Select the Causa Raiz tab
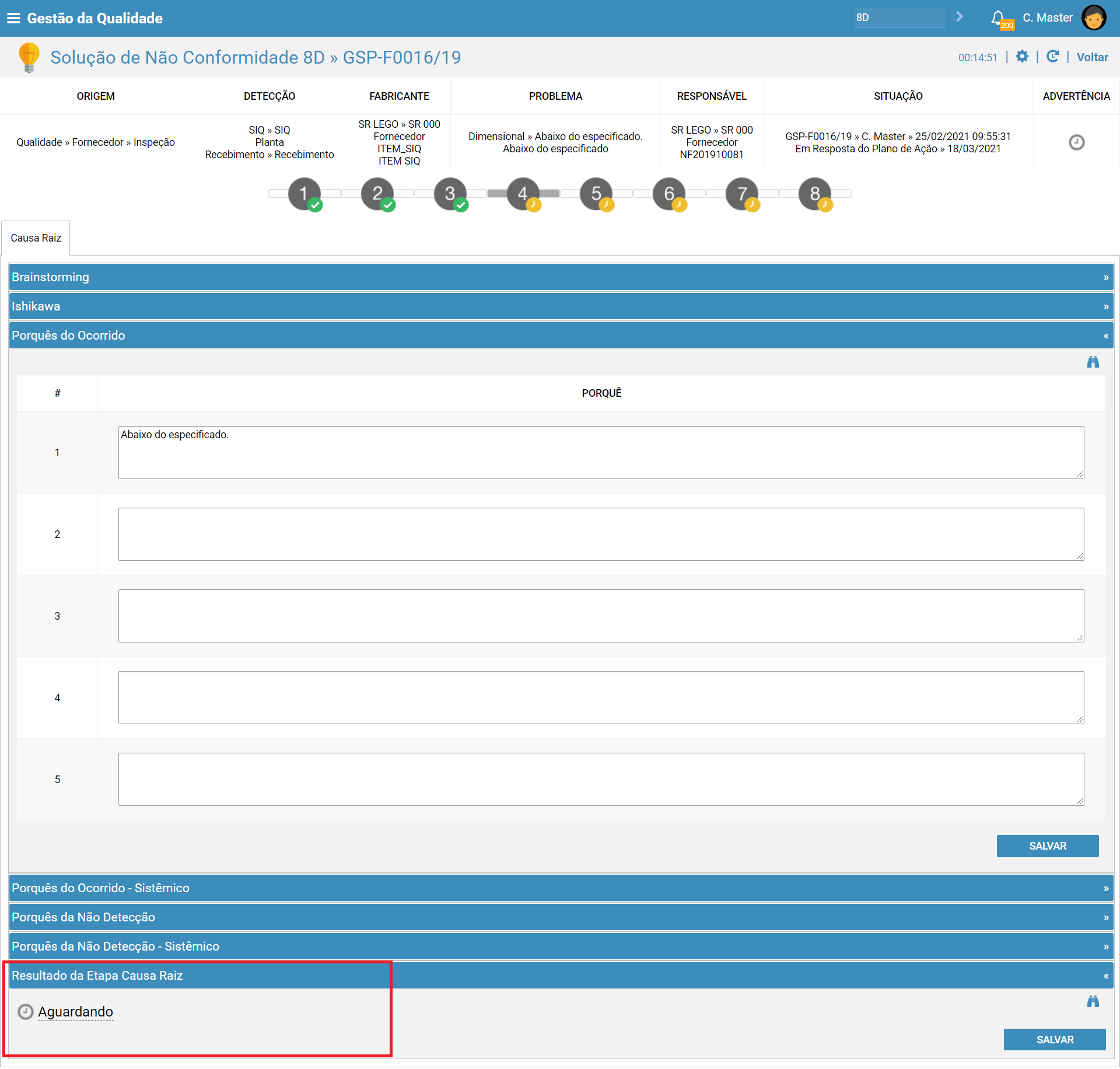 click(x=36, y=238)
